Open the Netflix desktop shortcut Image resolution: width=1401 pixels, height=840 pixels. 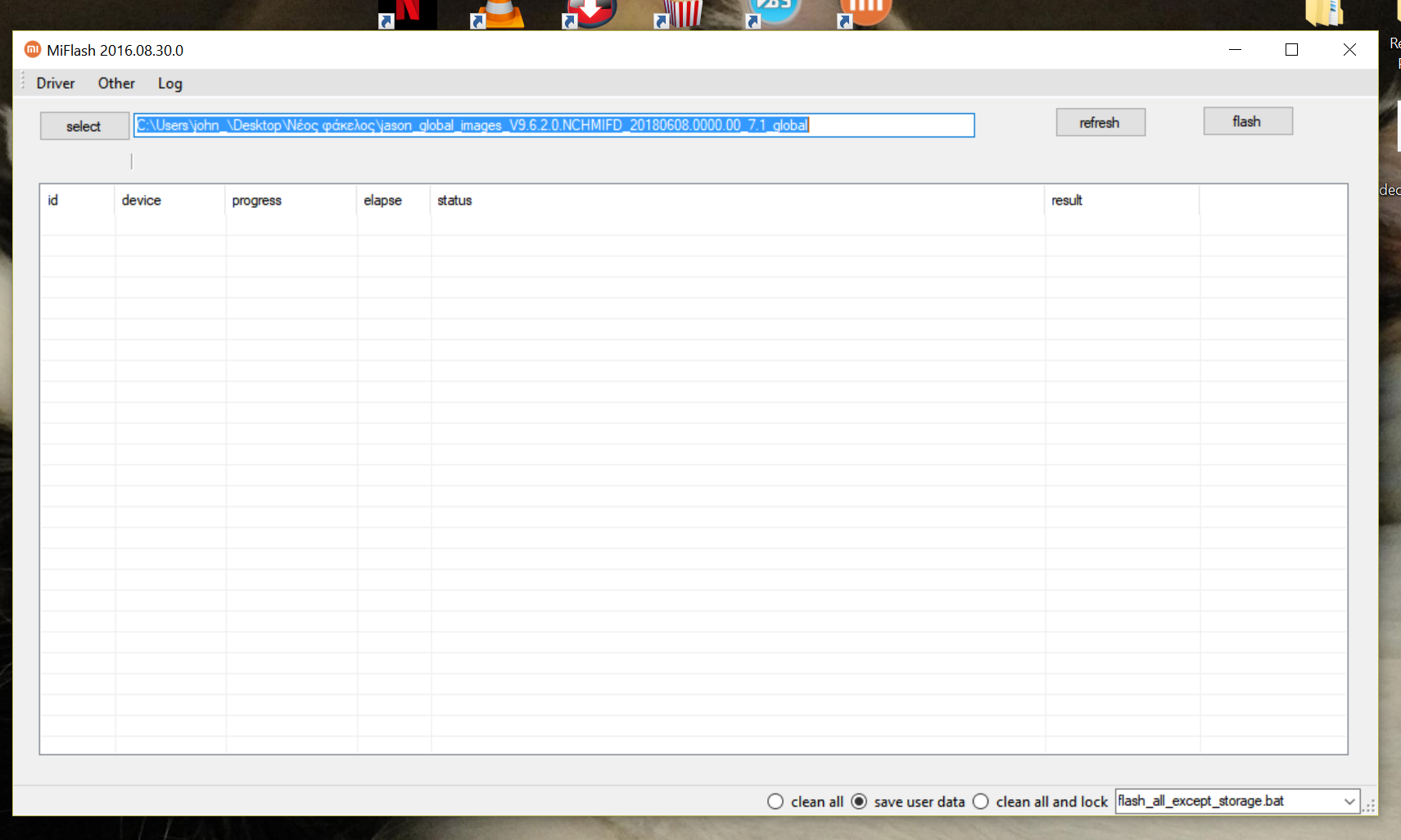407,14
